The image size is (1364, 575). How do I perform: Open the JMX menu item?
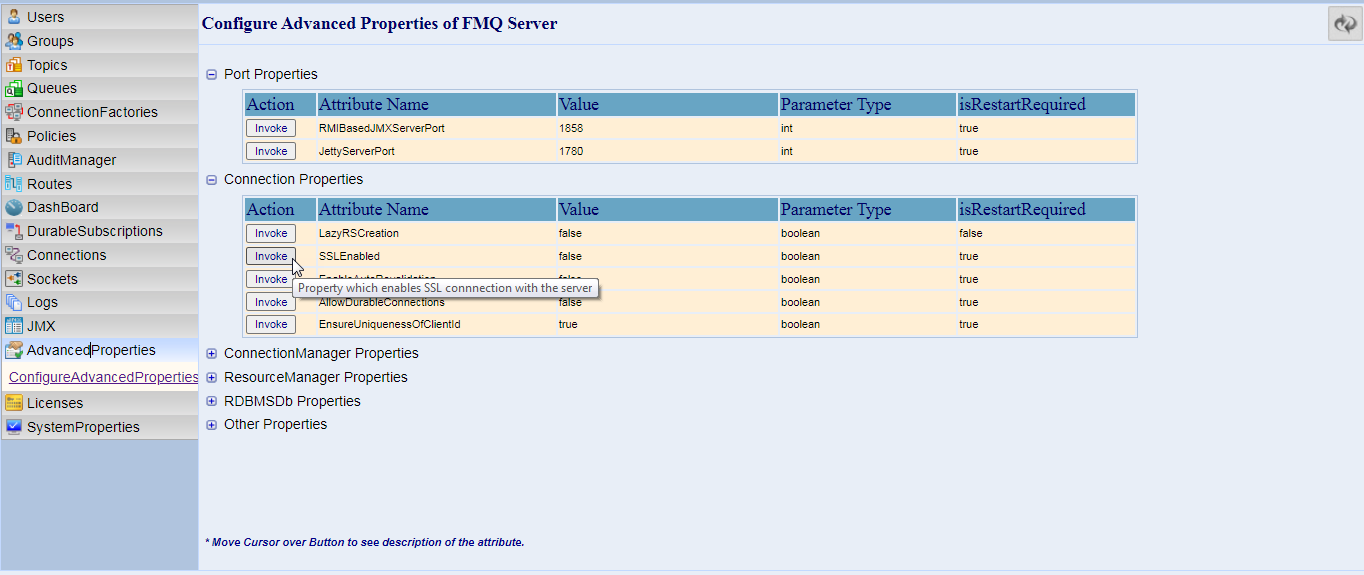click(x=100, y=326)
